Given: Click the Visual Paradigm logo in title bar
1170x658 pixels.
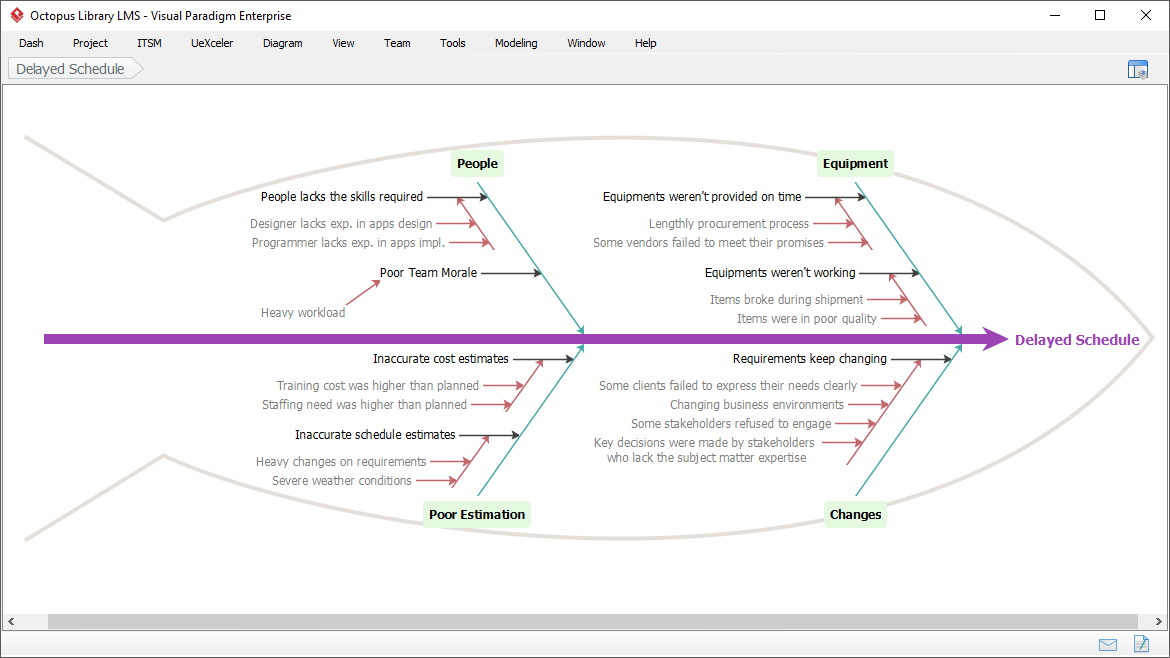Looking at the screenshot, I should click(x=14, y=15).
